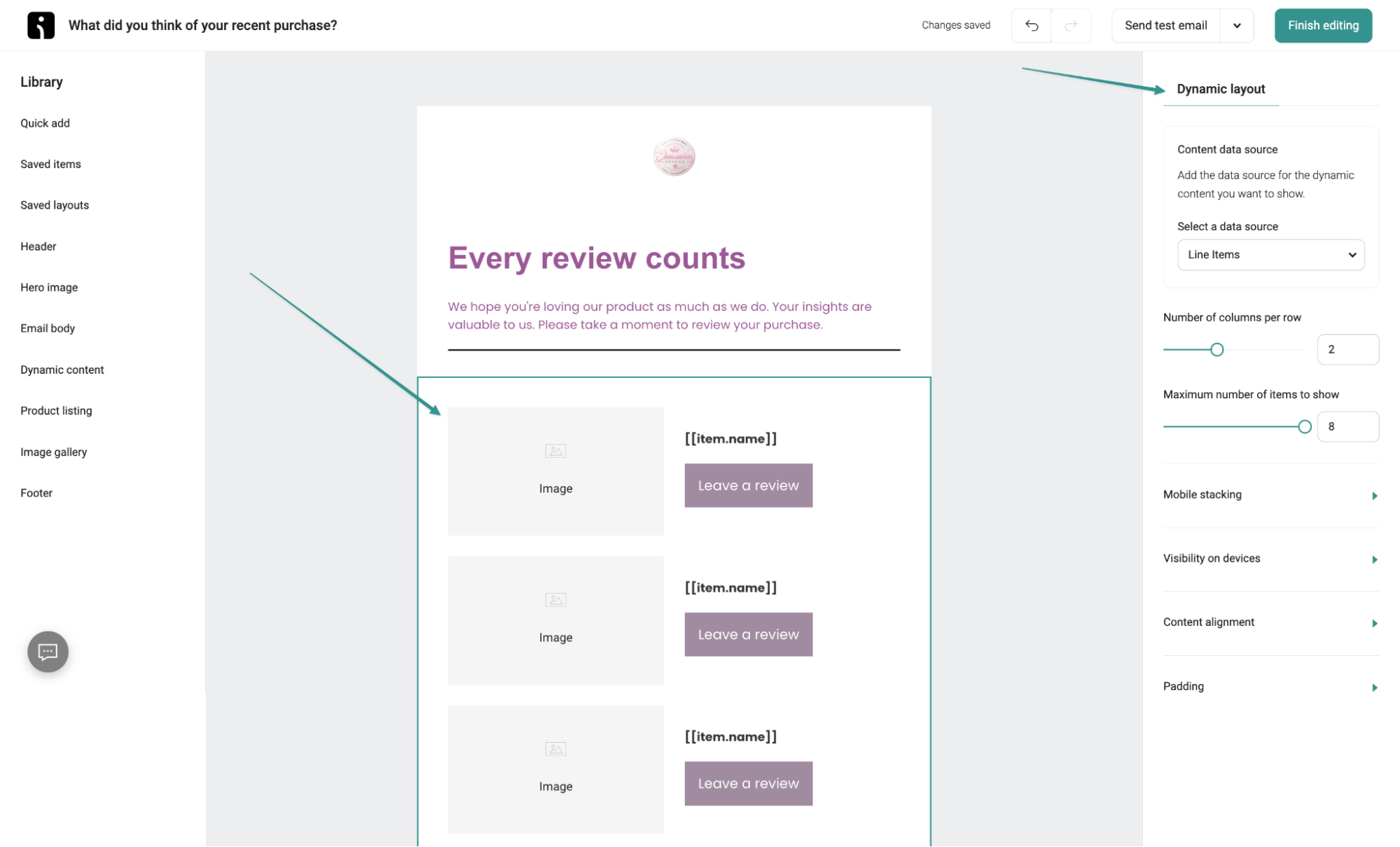This screenshot has height=847, width=1400.
Task: Open Product listing in Library
Action: pos(56,411)
